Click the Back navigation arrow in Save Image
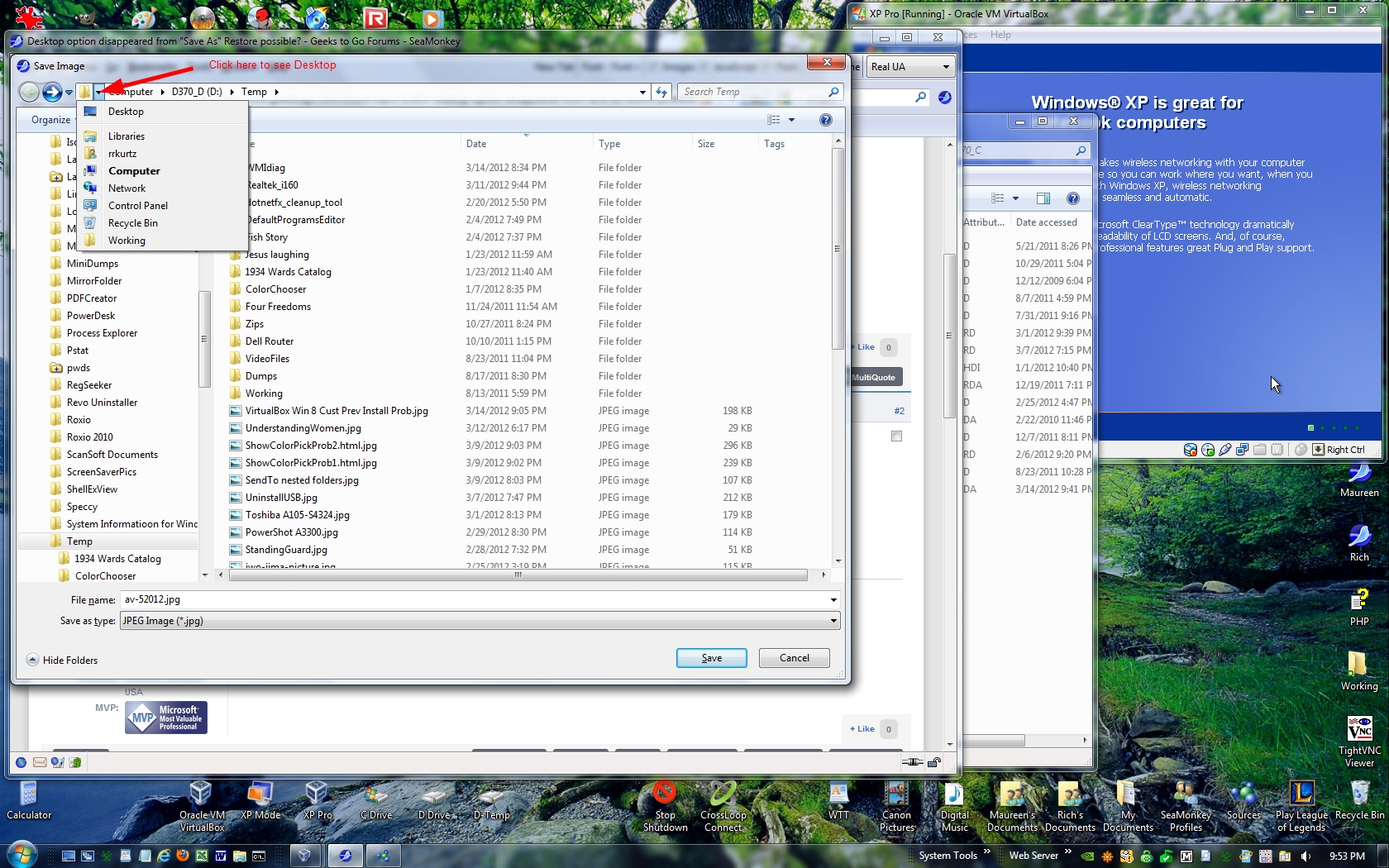Viewport: 1389px width, 868px height. point(29,92)
